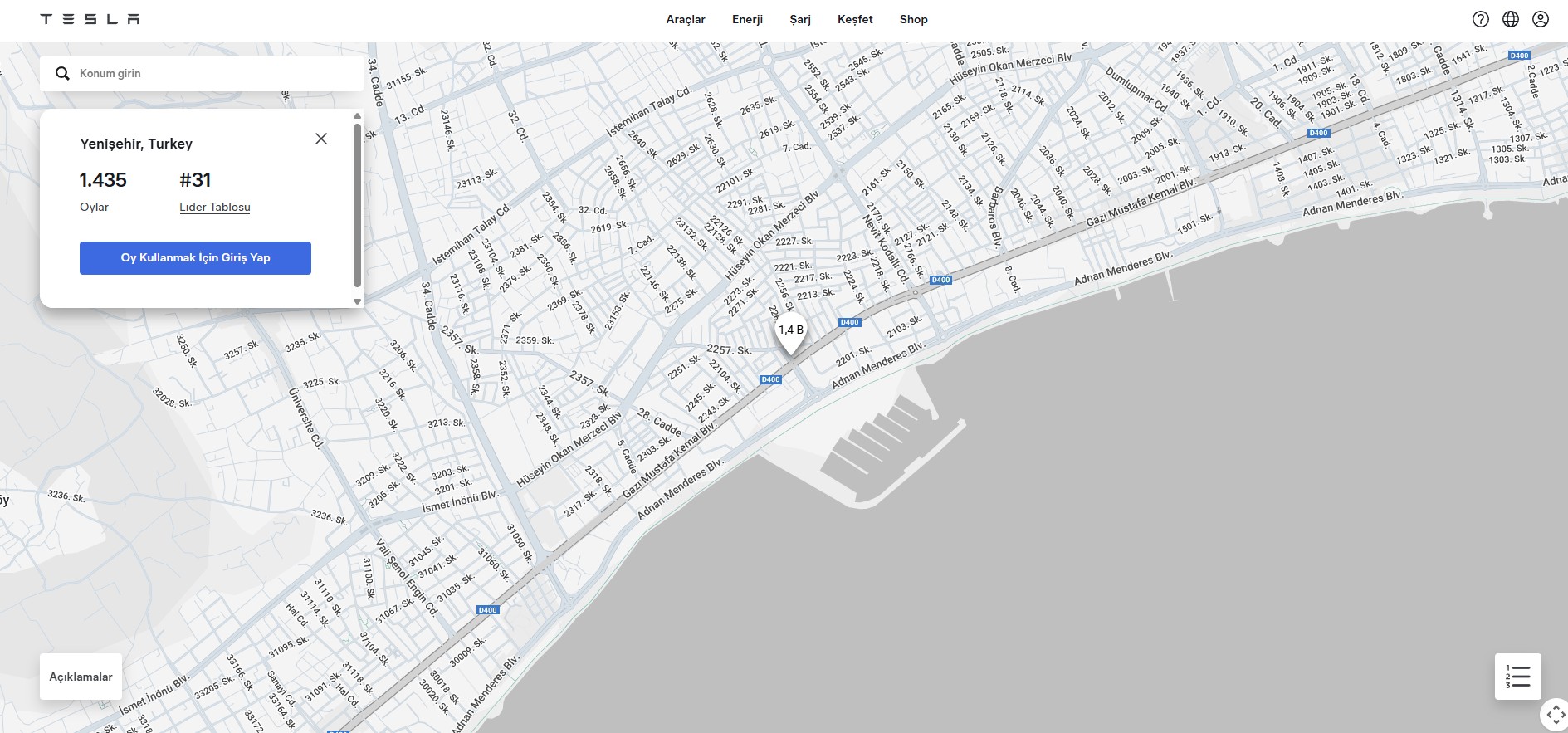Open the Araçlar menu
1568x733 pixels.
tap(685, 19)
